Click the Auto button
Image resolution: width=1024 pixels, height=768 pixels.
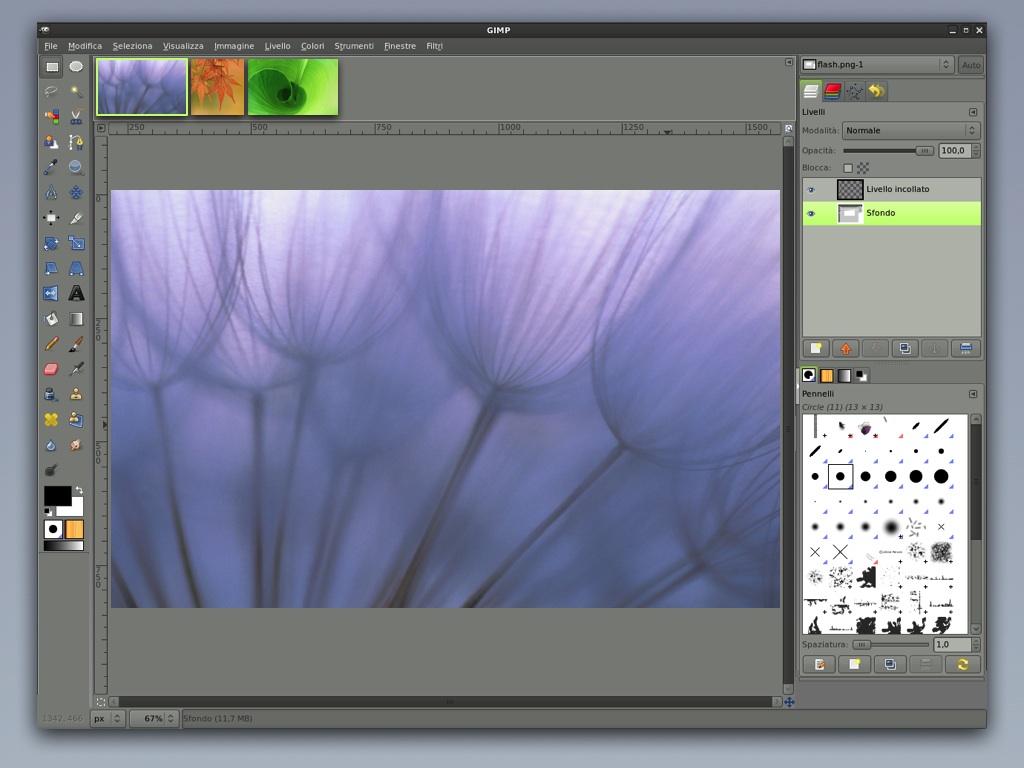(970, 65)
